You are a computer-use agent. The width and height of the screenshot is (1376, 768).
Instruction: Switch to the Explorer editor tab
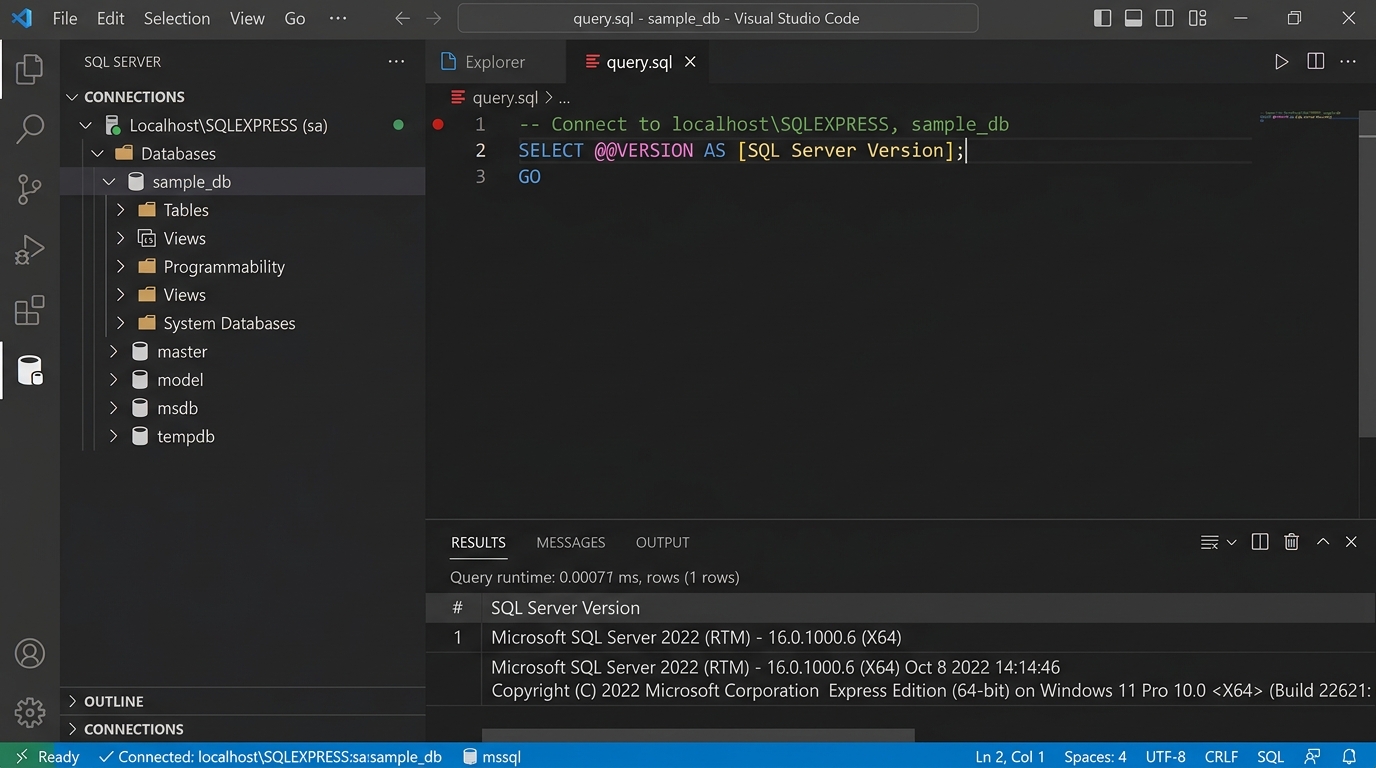point(495,62)
